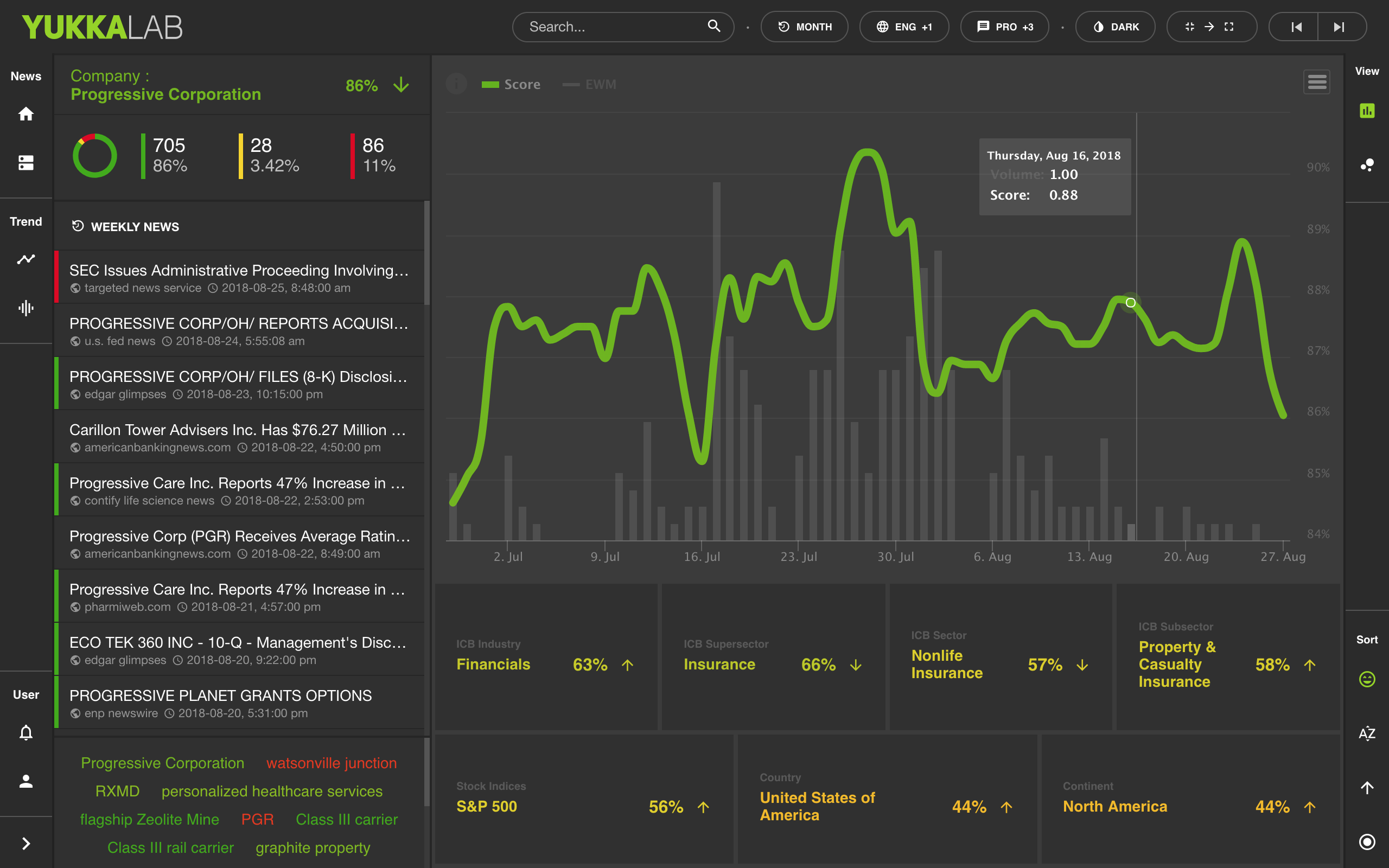Click the fullscreen expand icon

click(x=1229, y=27)
